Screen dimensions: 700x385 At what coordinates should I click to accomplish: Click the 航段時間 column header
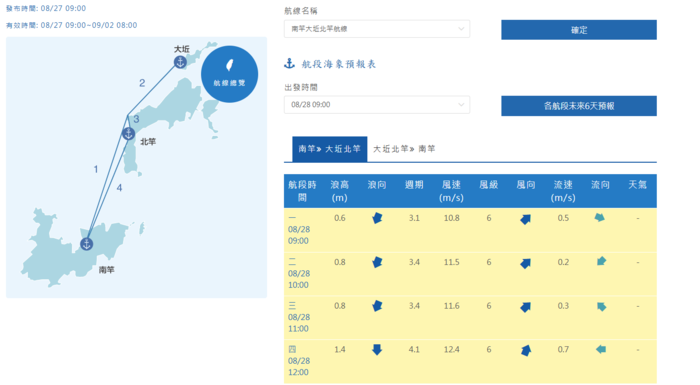[x=302, y=191]
